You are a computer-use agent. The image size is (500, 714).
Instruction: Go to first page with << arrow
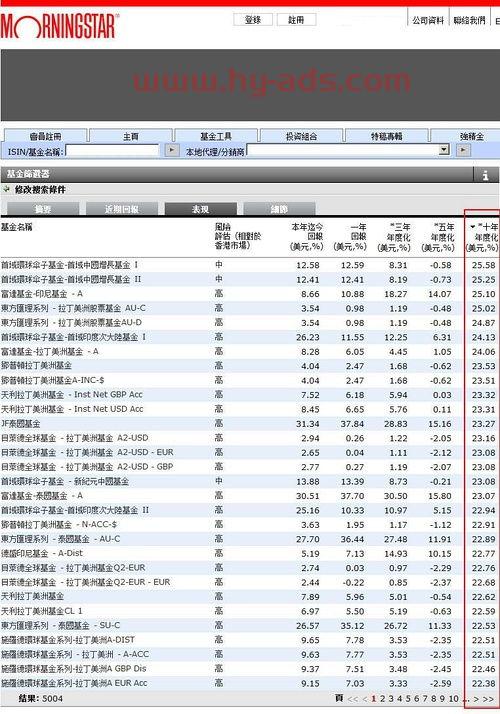point(352,699)
